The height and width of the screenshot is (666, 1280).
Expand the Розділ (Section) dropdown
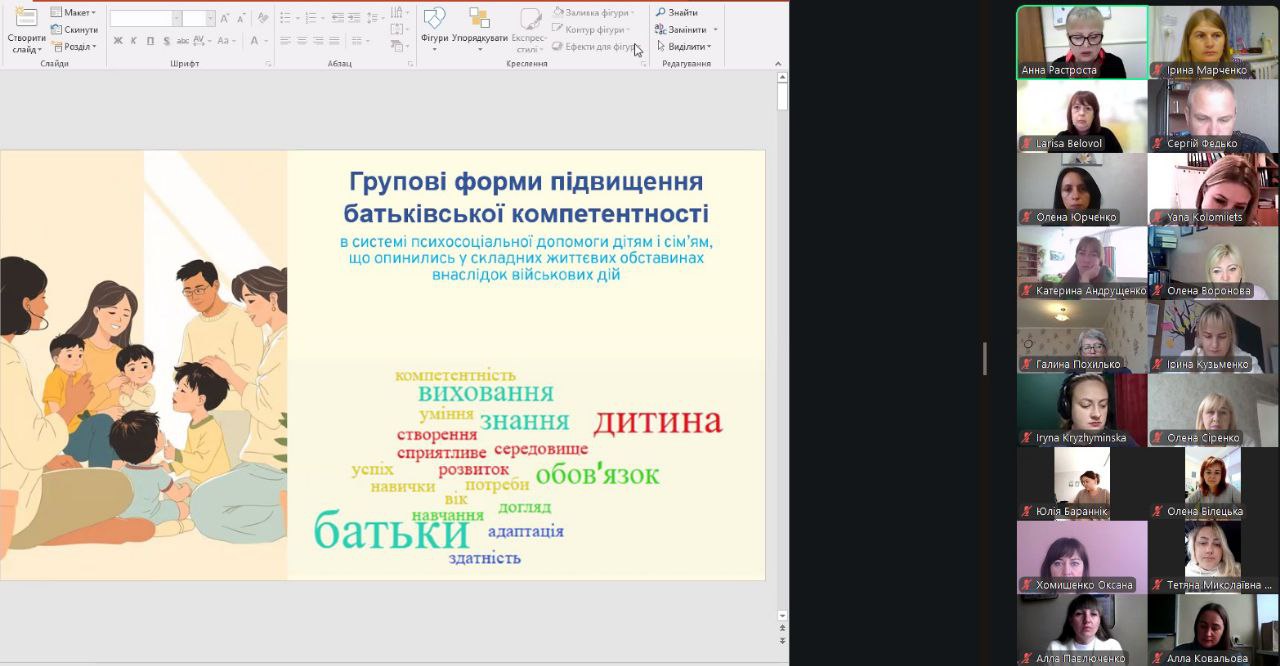pyautogui.click(x=73, y=47)
